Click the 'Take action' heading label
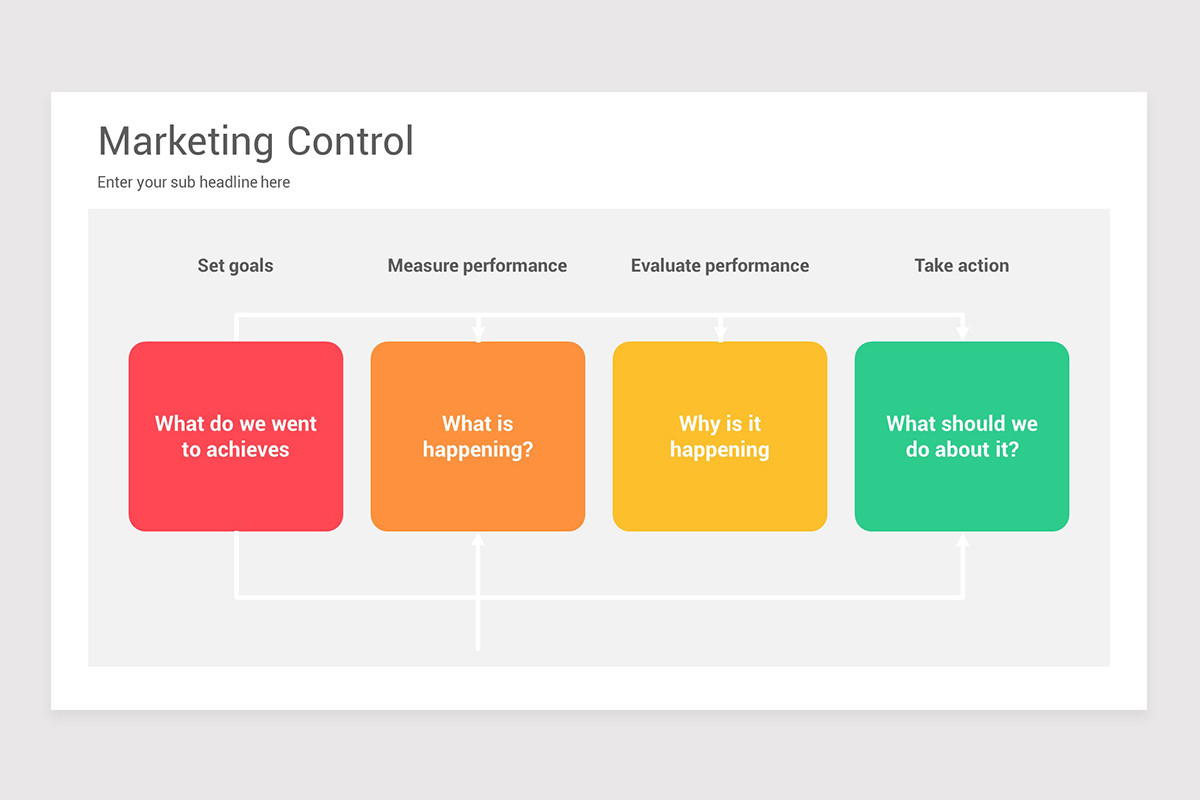Viewport: 1200px width, 800px height. (x=962, y=266)
